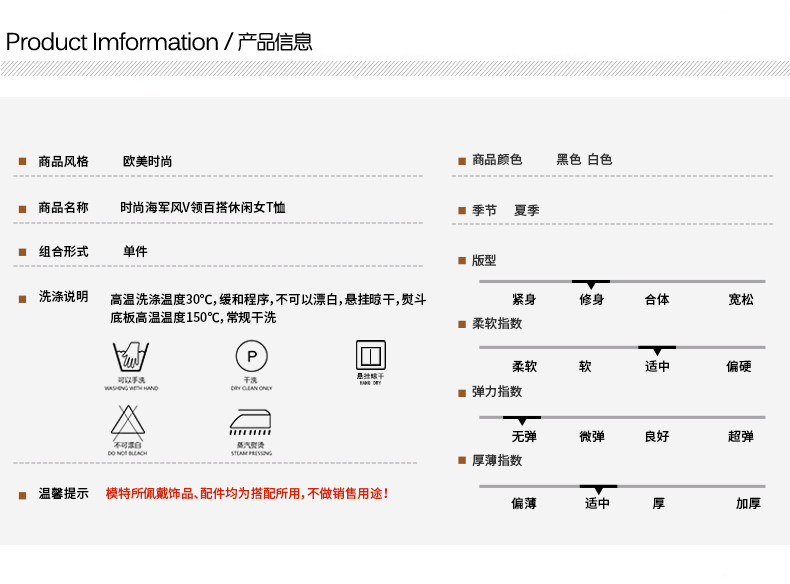
Task: Click the value '单件'
Action: click(135, 251)
